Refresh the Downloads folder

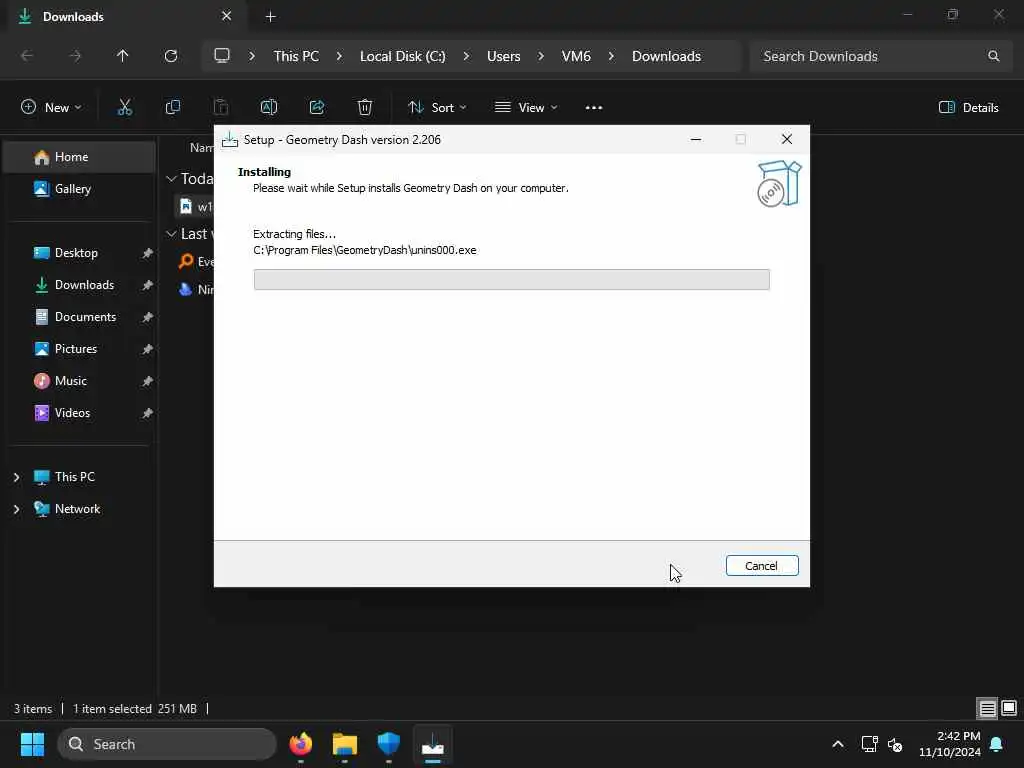click(170, 56)
